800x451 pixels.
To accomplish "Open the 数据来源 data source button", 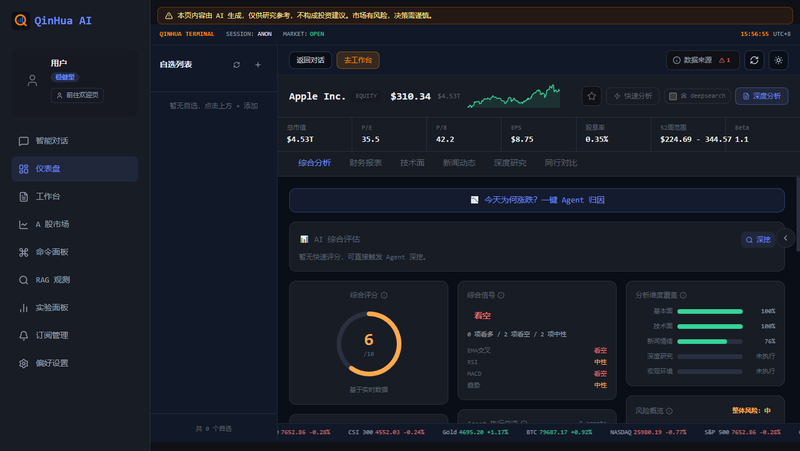I will (x=702, y=60).
